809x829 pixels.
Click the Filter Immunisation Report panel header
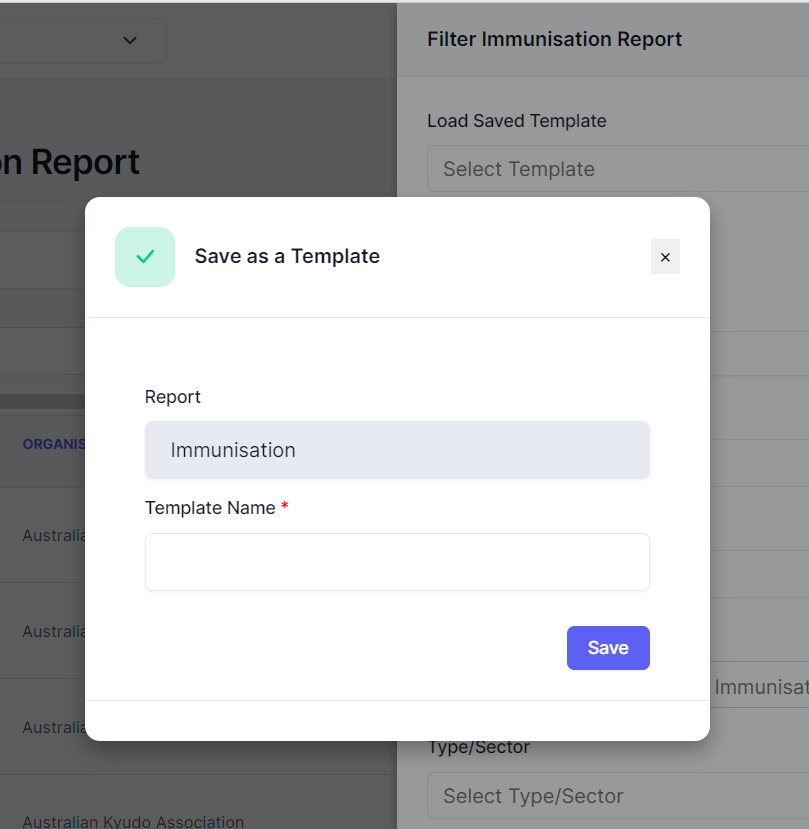[554, 39]
